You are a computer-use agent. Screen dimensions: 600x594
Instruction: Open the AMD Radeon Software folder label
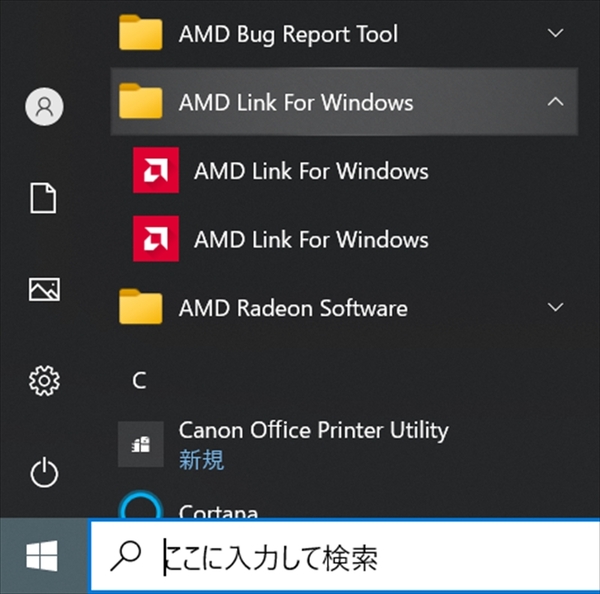tap(293, 308)
